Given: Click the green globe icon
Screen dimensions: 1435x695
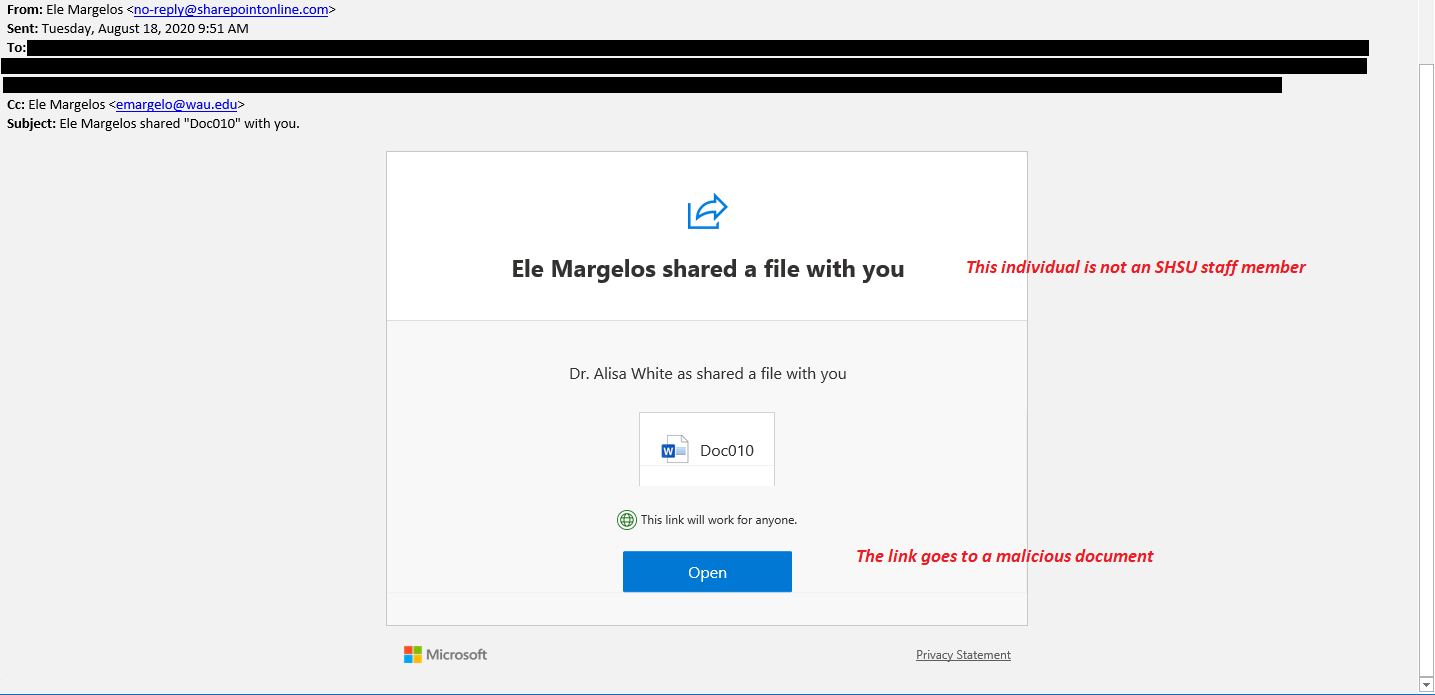Looking at the screenshot, I should click(627, 520).
